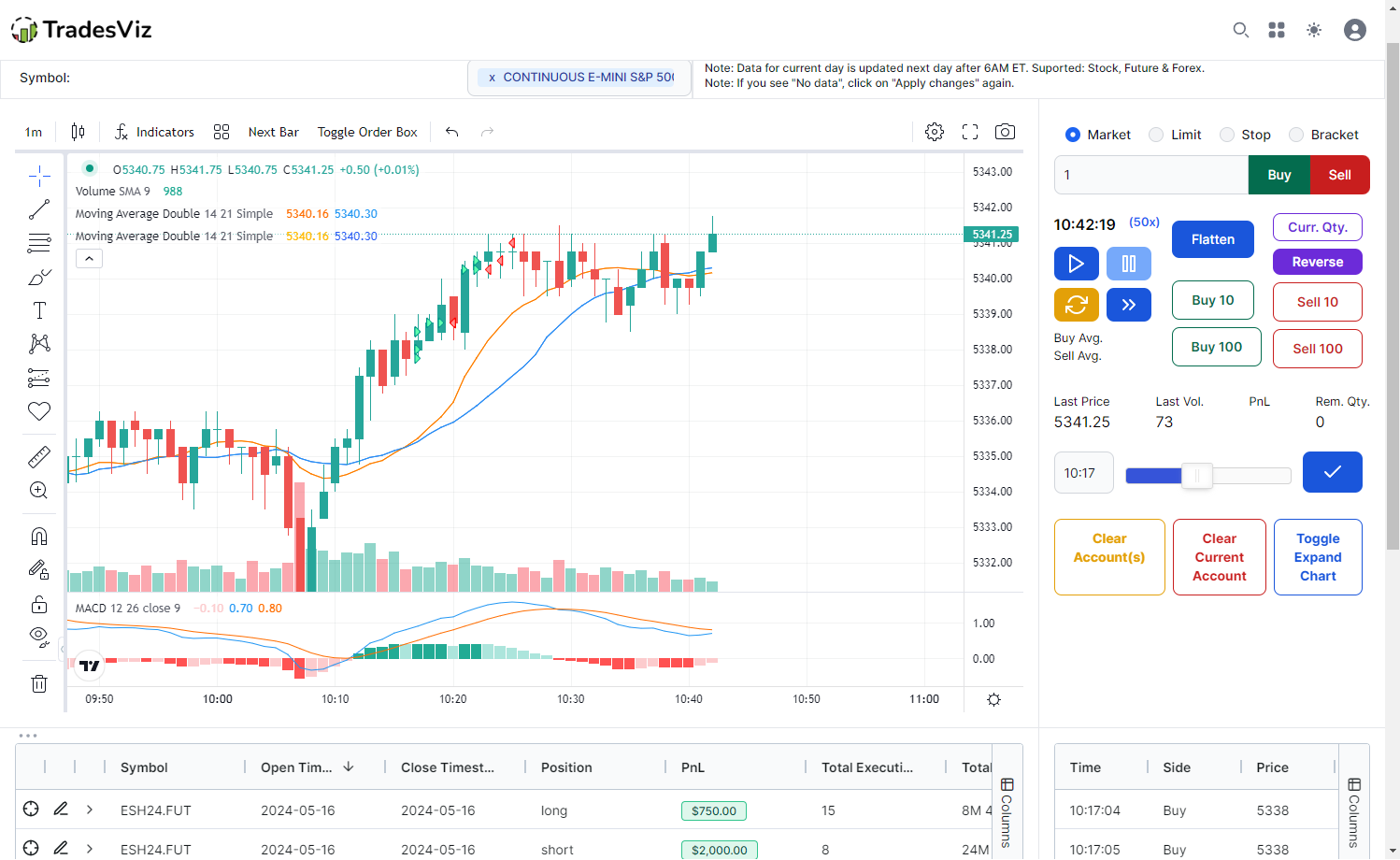Expand the ESH24.FUT long trade row

tap(90, 810)
